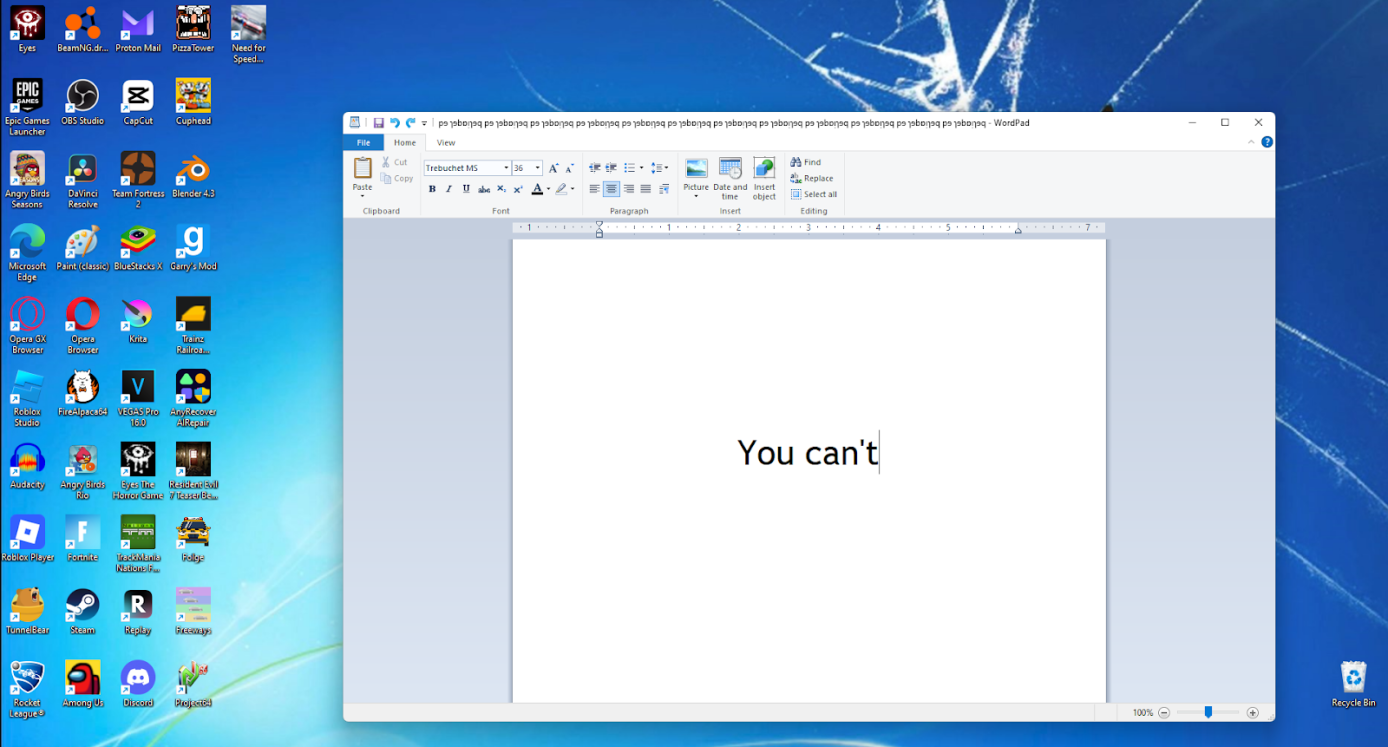Switch to the View ribbon tab

[446, 143]
